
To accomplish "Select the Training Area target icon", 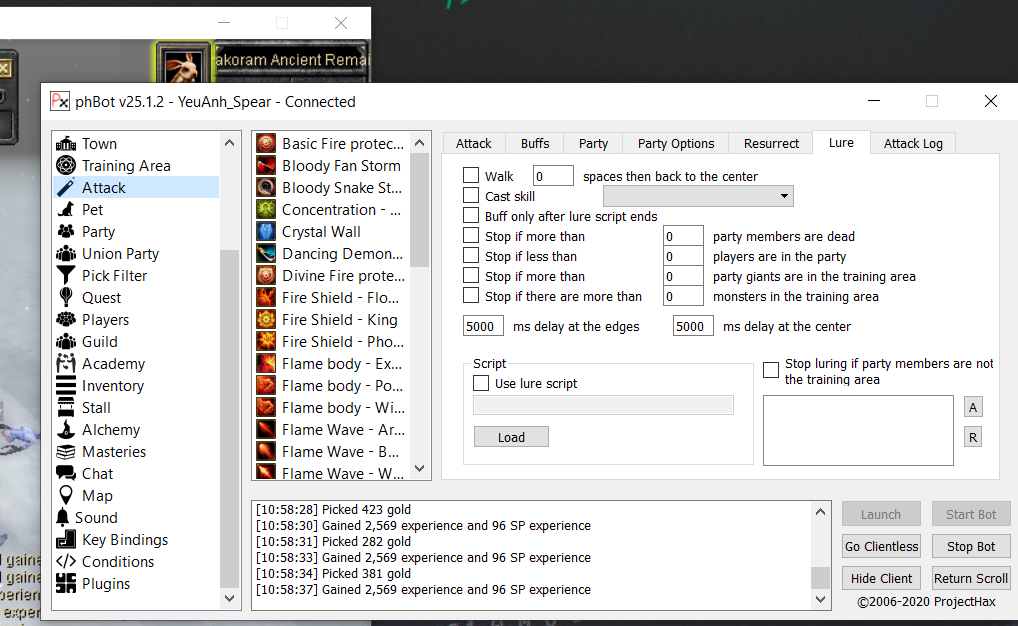I will tap(66, 166).
